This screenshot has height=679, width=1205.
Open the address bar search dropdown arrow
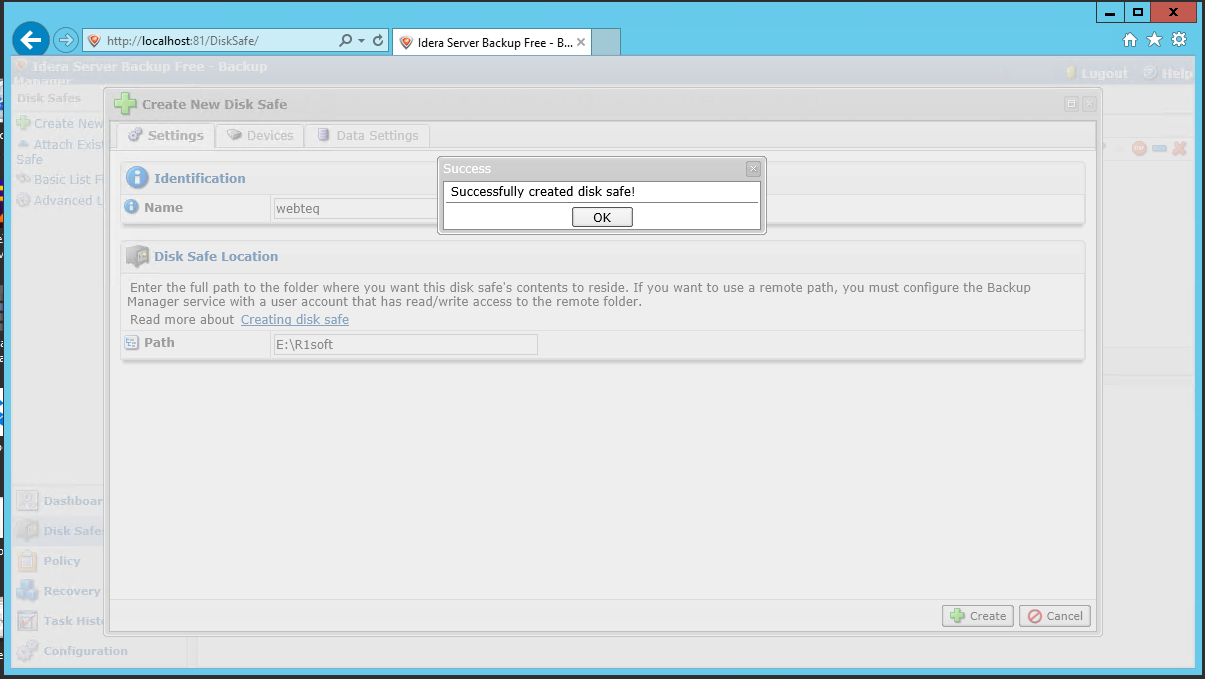pyautogui.click(x=361, y=41)
